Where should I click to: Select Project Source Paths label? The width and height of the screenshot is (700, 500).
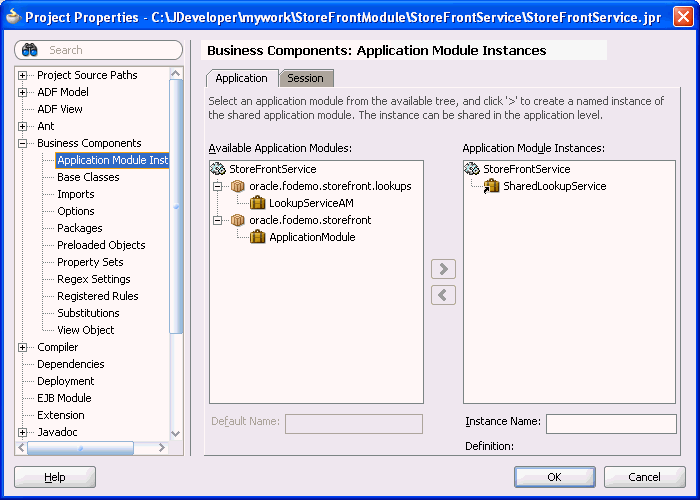(87, 75)
